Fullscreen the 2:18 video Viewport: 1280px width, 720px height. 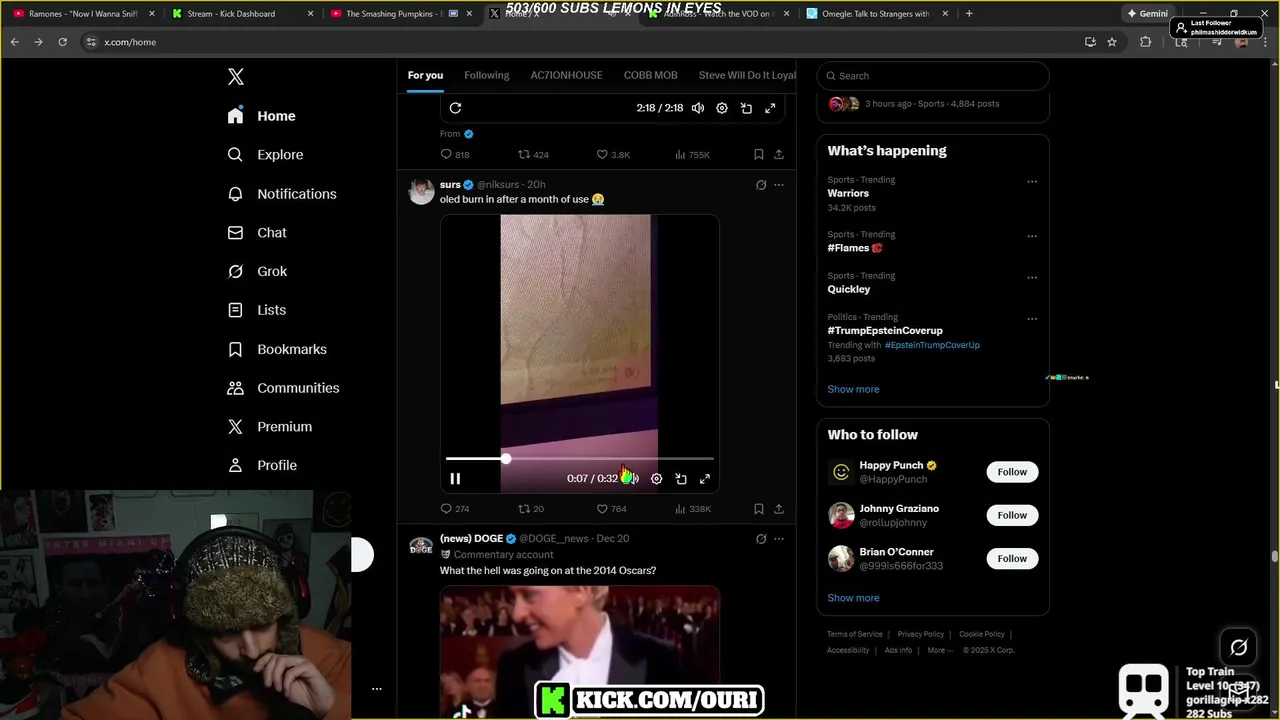770,108
